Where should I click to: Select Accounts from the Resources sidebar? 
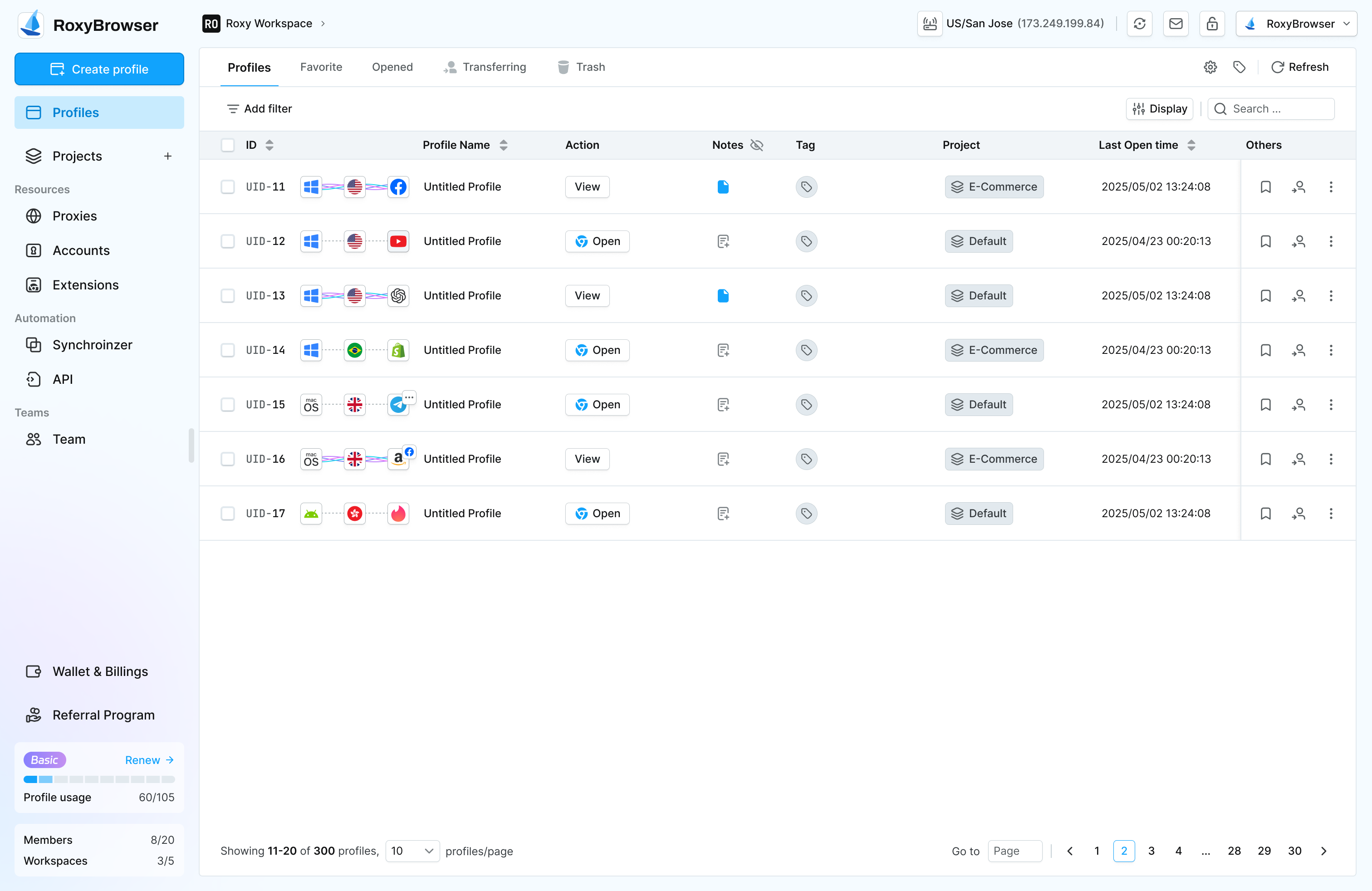(x=81, y=250)
